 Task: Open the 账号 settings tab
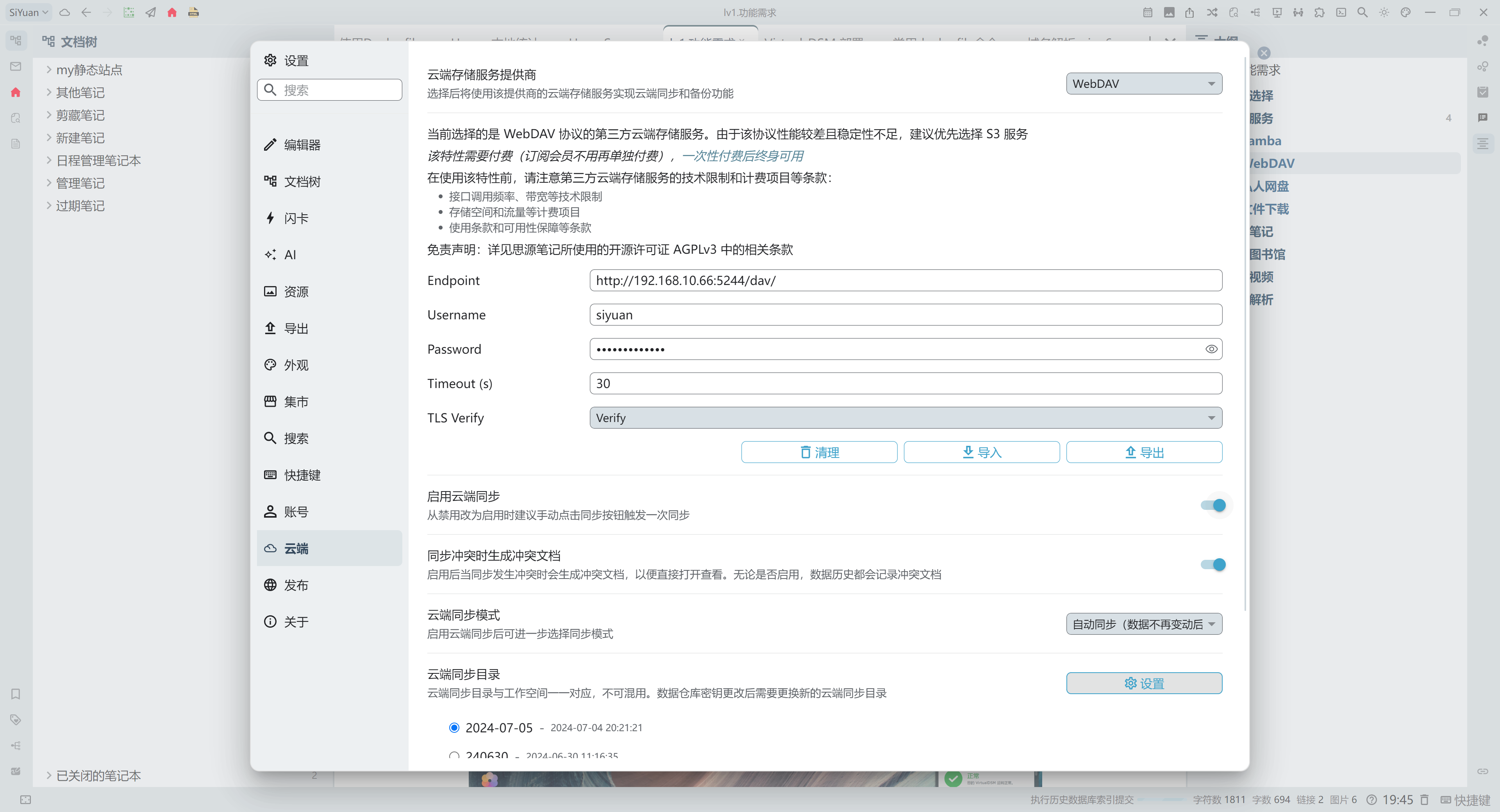click(x=329, y=512)
